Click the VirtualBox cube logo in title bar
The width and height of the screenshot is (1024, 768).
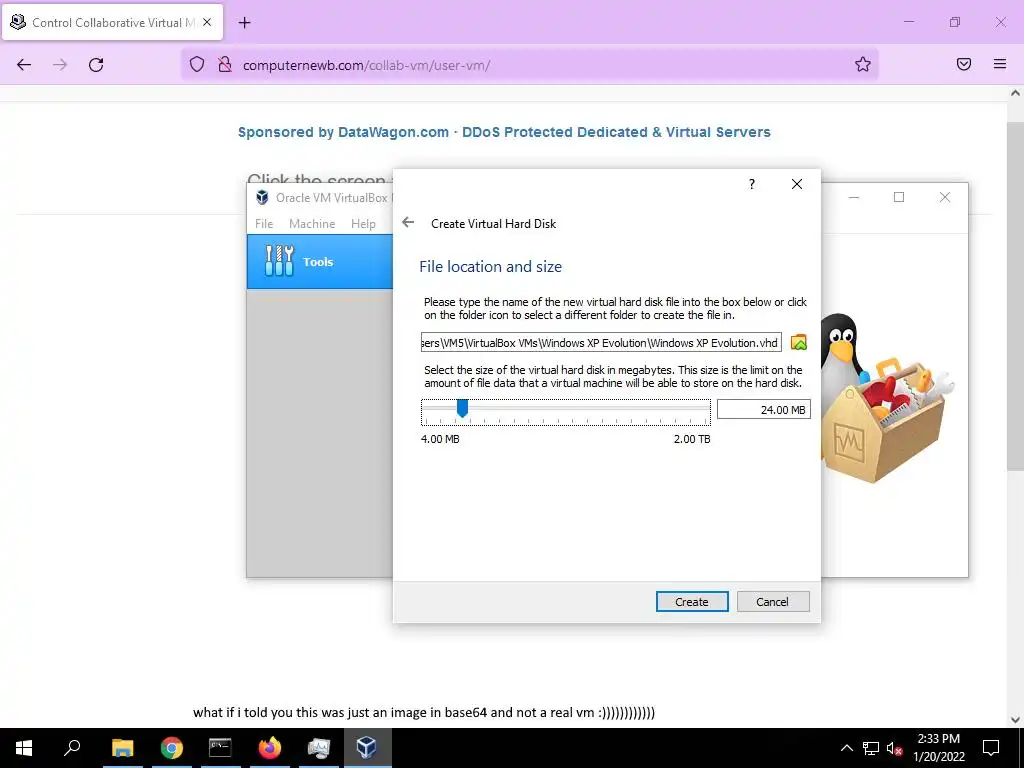pyautogui.click(x=262, y=197)
